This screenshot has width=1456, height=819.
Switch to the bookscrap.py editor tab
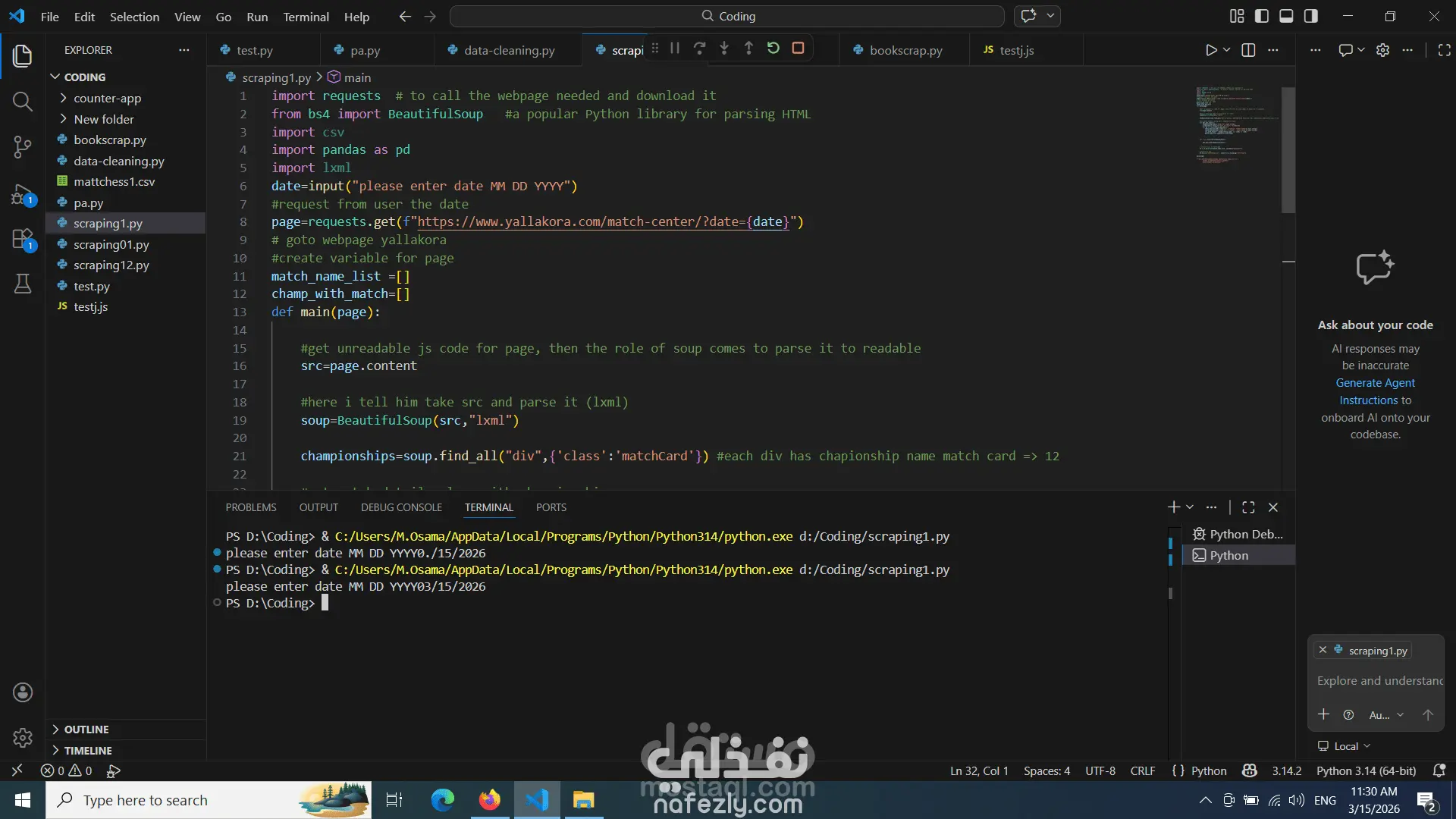tap(905, 50)
